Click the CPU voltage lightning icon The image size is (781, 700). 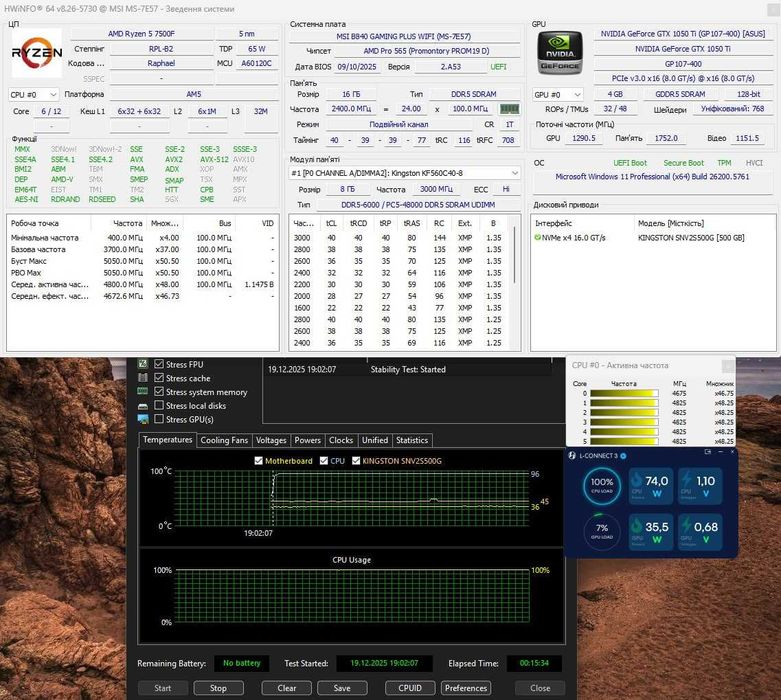(x=687, y=480)
